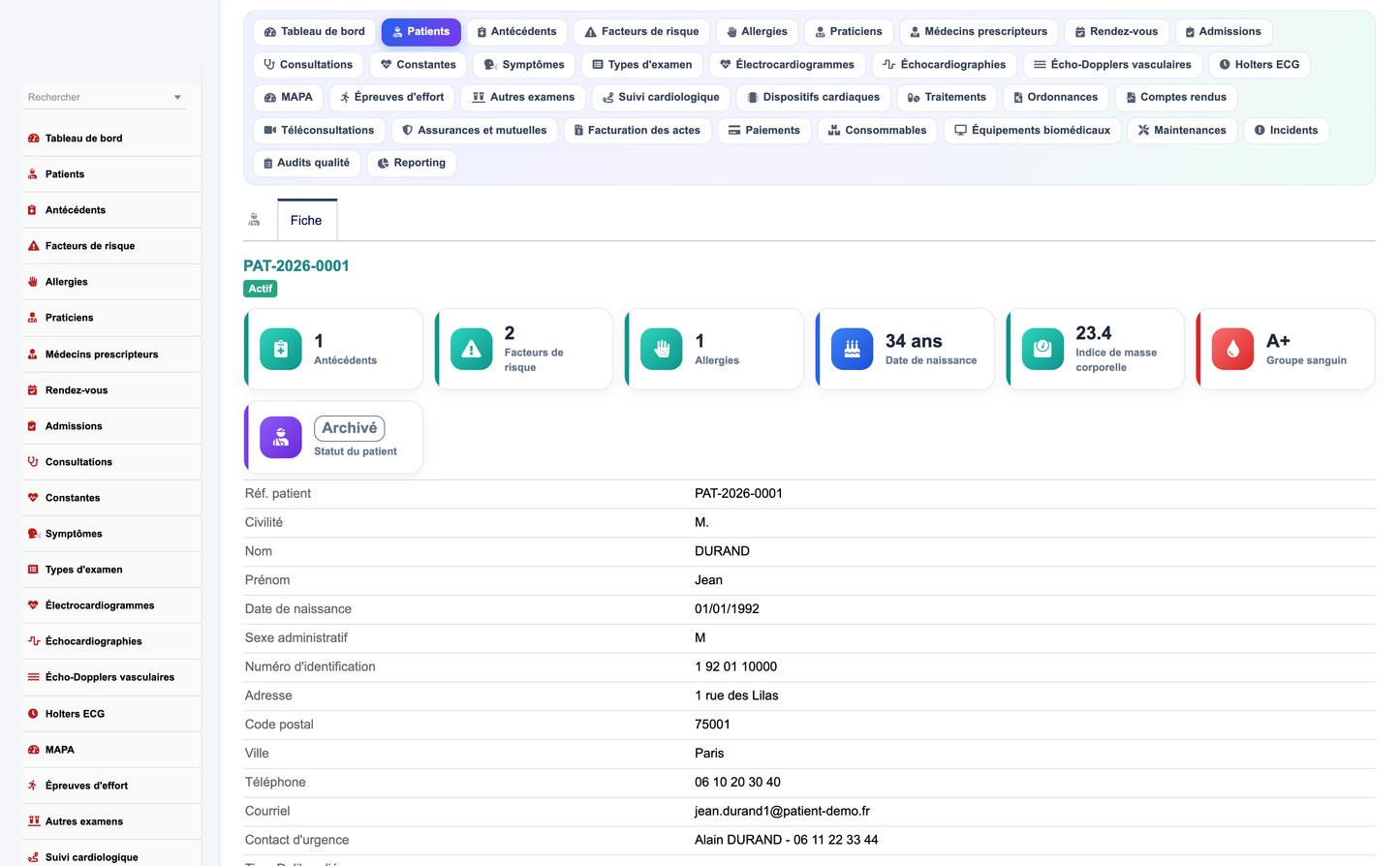This screenshot has height=866, width=1400.
Task: Open Dispositifs cardiaques menu pill
Action: tap(813, 97)
